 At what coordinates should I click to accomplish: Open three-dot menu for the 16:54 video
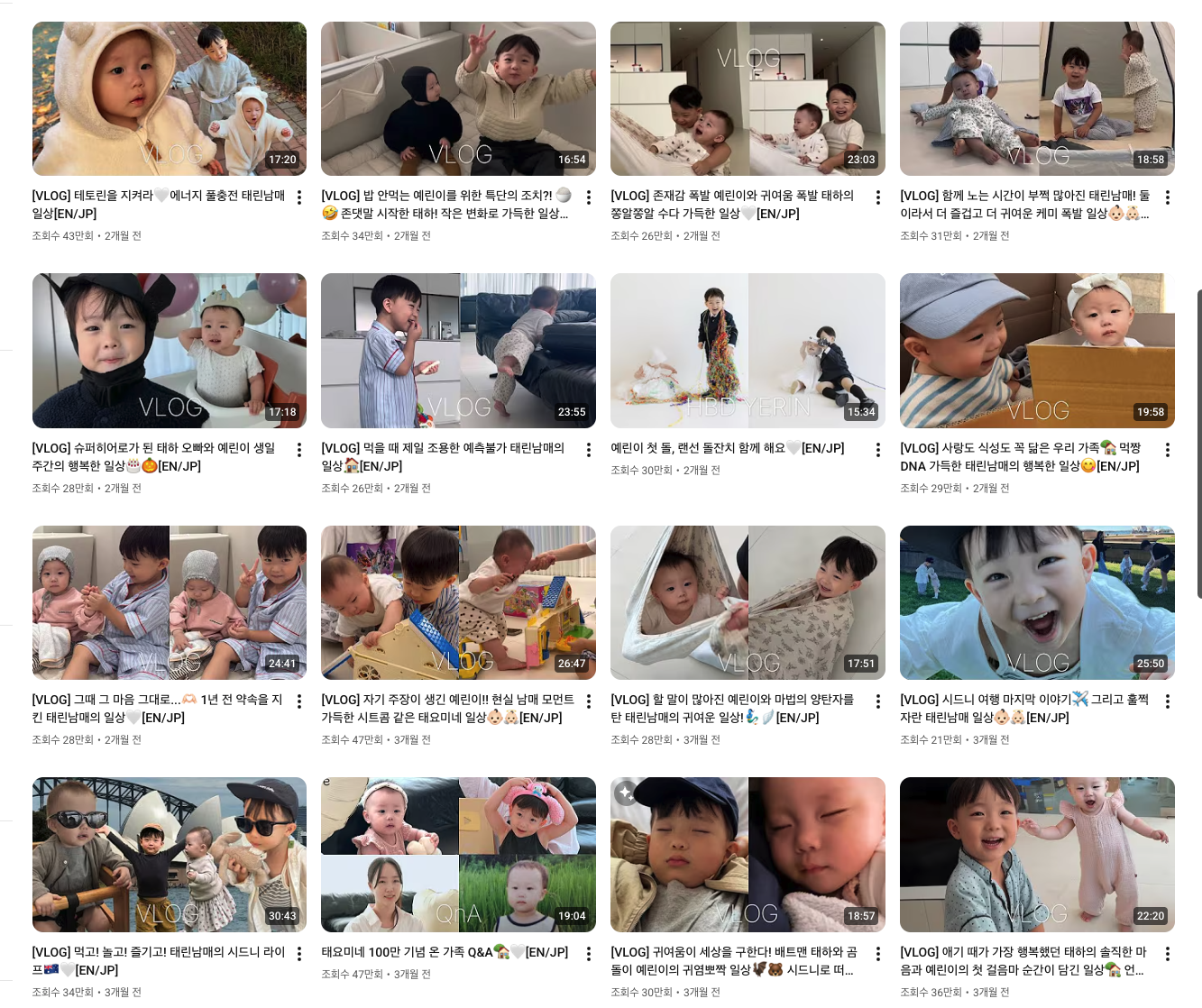point(589,197)
